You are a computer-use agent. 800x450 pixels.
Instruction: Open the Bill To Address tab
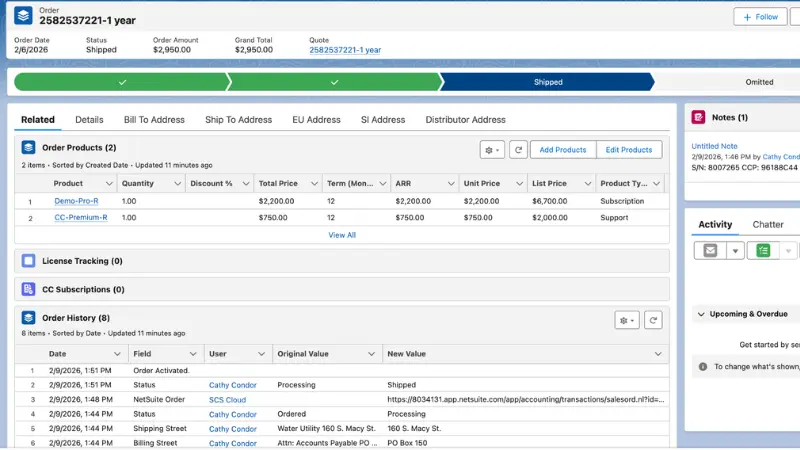(x=154, y=119)
